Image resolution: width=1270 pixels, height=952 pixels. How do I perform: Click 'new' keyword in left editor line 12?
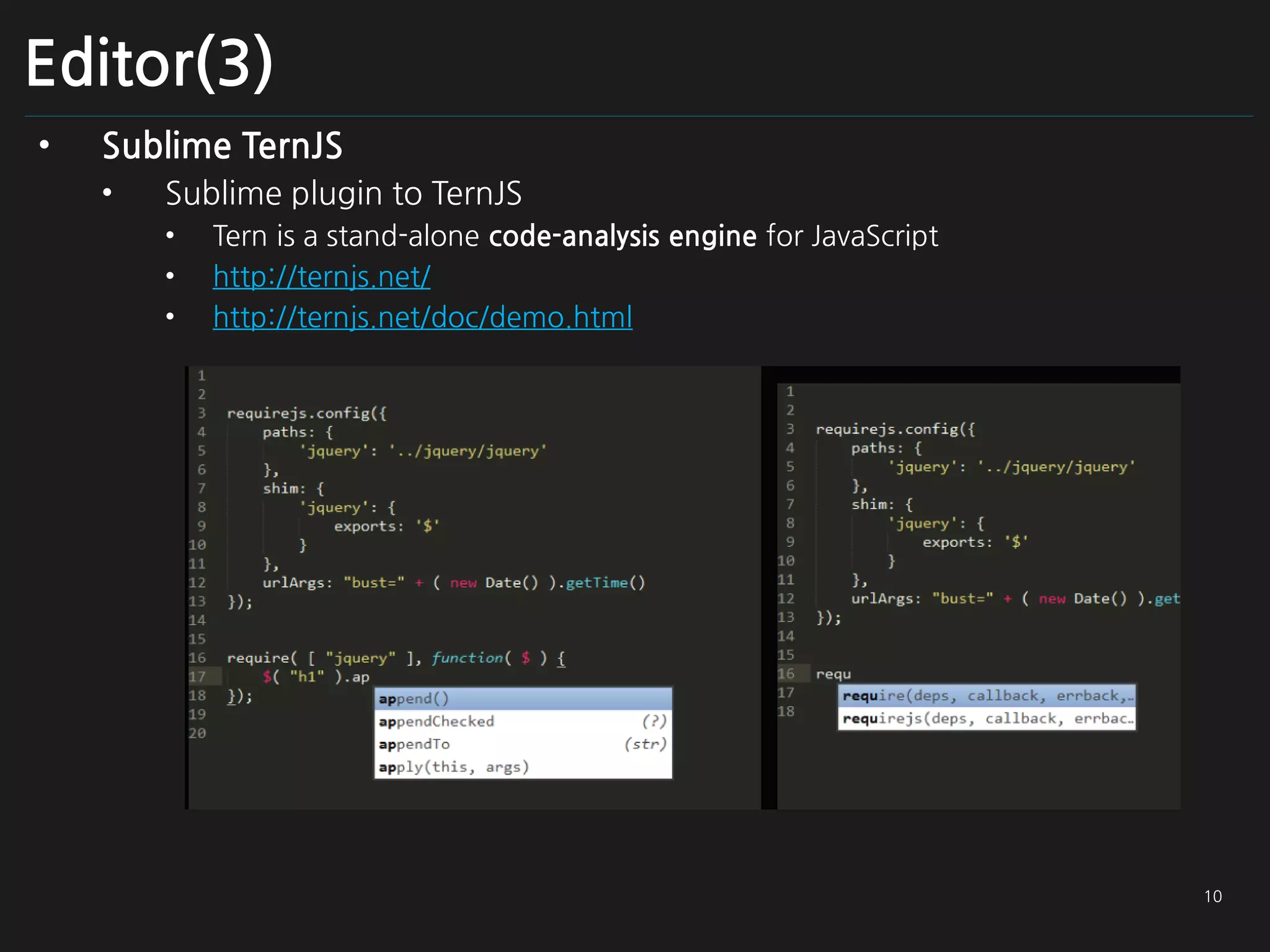463,583
